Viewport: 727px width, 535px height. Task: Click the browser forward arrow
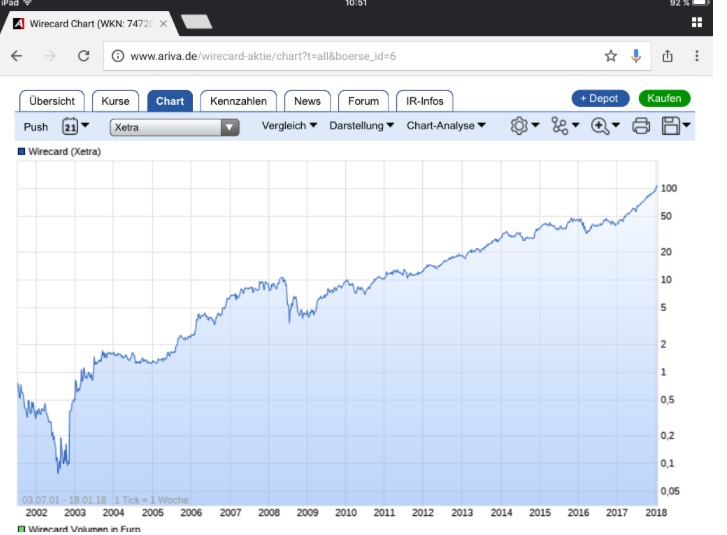pyautogui.click(x=50, y=56)
